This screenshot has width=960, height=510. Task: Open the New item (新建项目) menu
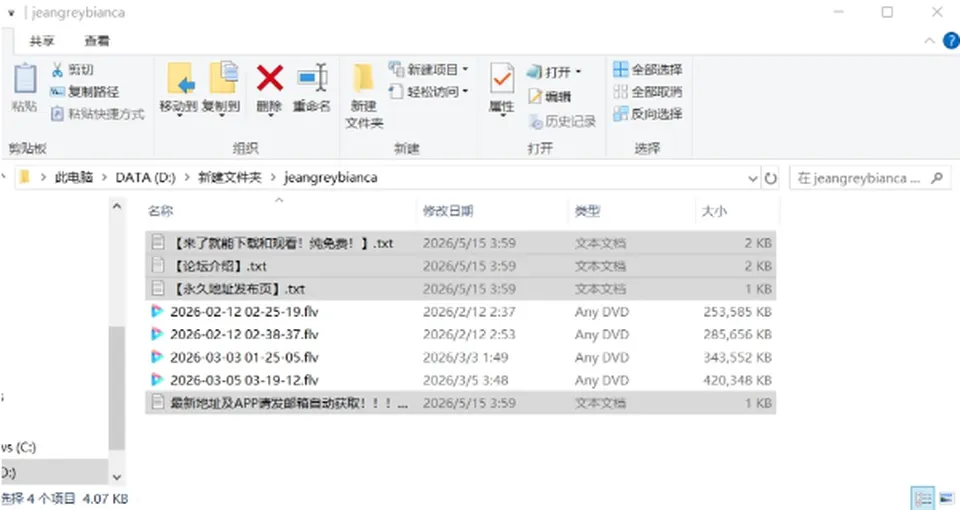point(429,69)
